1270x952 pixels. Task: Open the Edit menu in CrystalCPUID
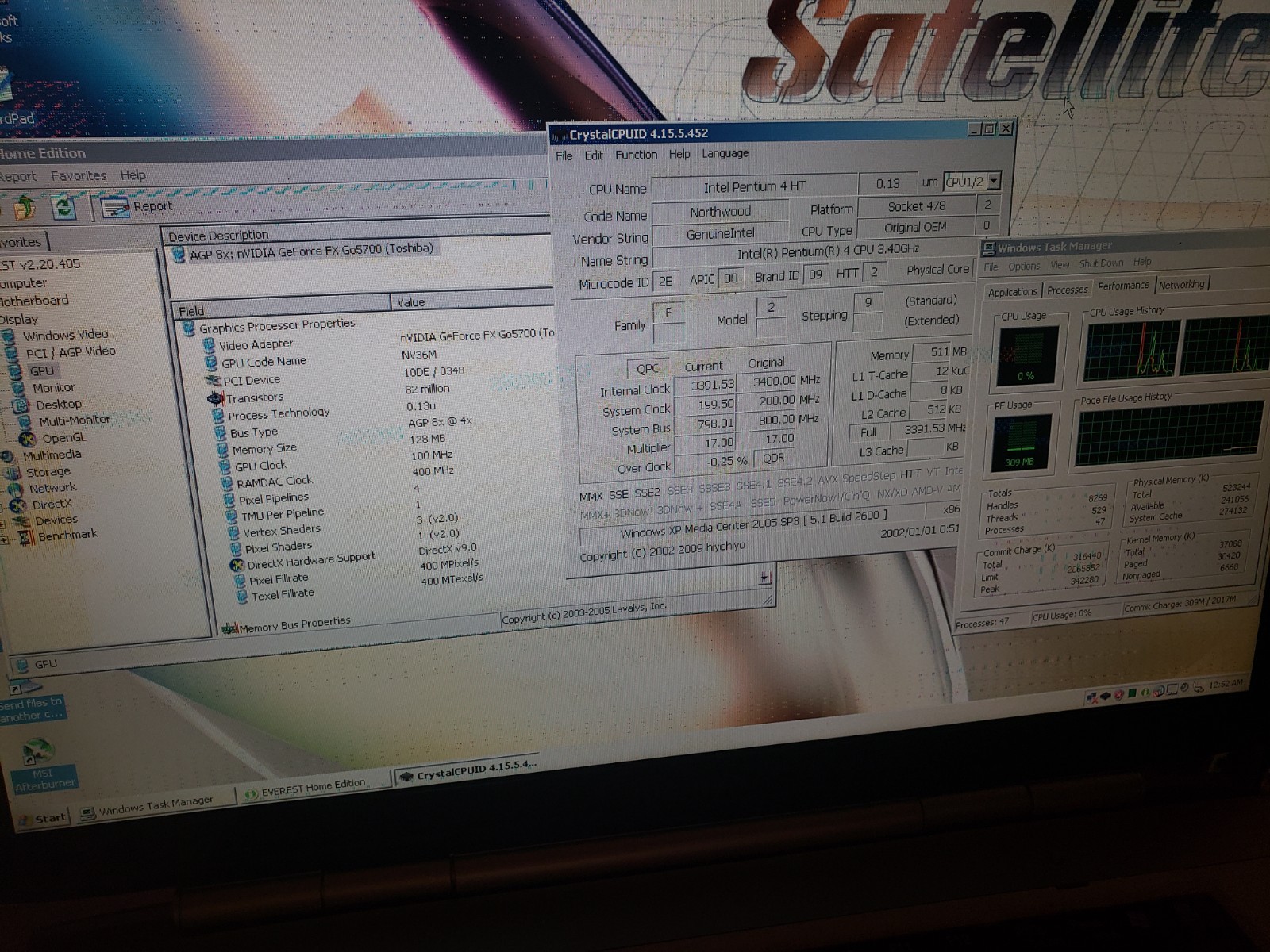click(594, 155)
